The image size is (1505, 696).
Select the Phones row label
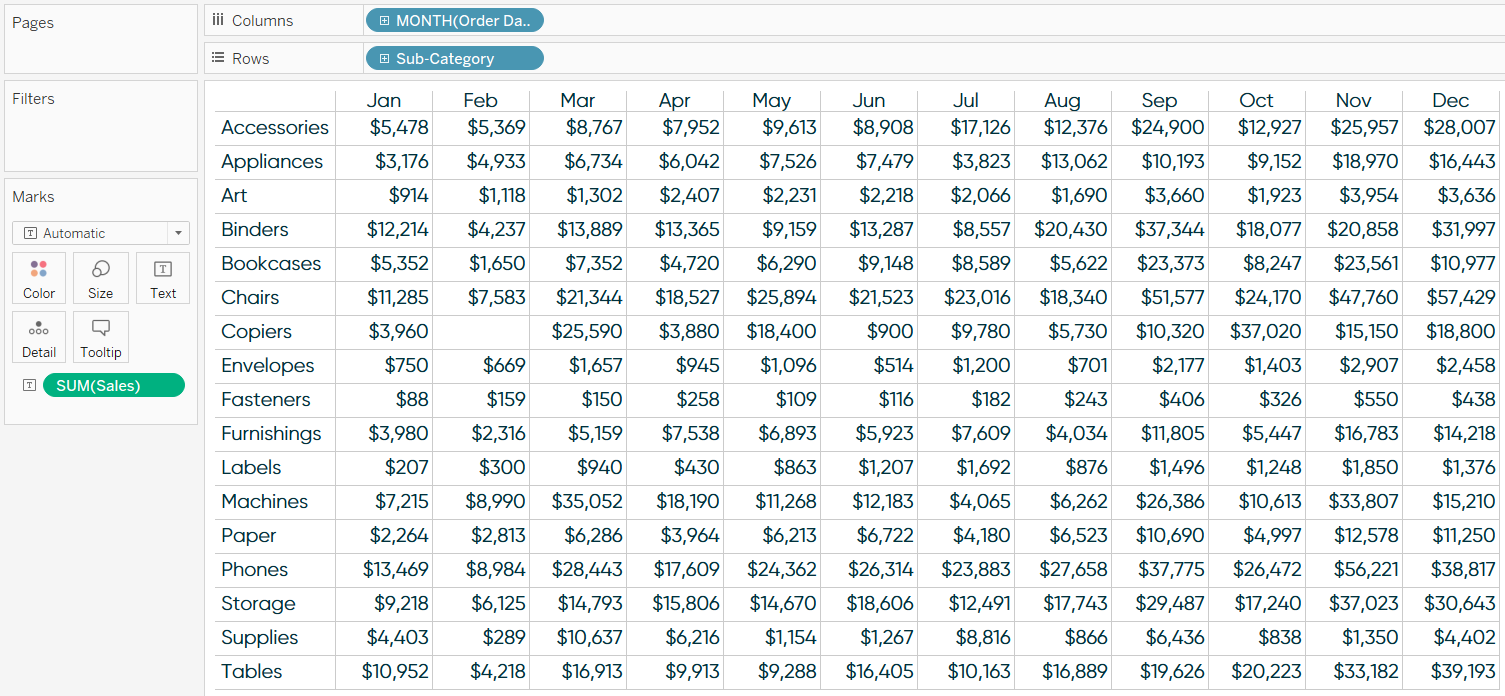[x=253, y=569]
